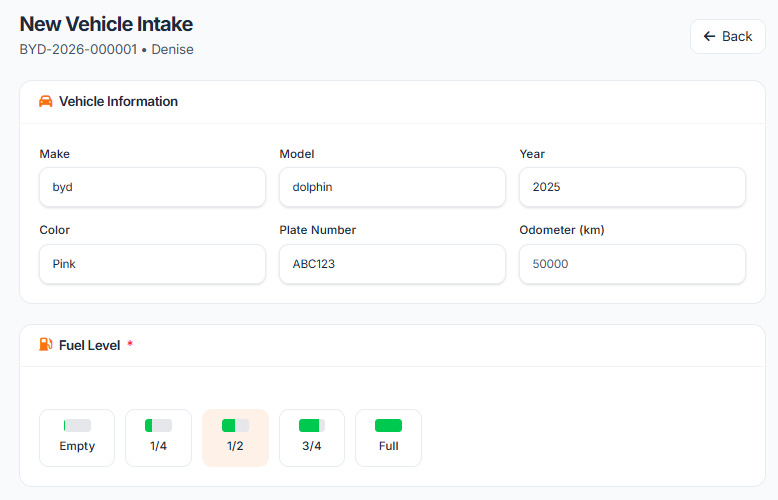Viewport: 778px width, 500px height.
Task: Click the Odometer (km) input field
Action: 632,264
